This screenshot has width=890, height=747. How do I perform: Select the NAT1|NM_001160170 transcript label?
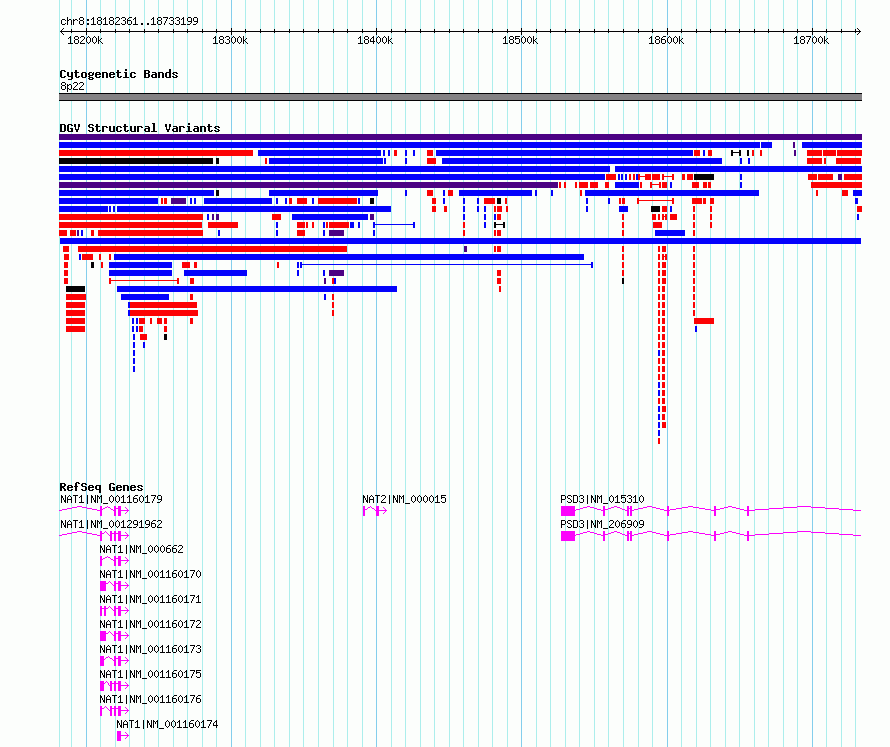click(150, 574)
